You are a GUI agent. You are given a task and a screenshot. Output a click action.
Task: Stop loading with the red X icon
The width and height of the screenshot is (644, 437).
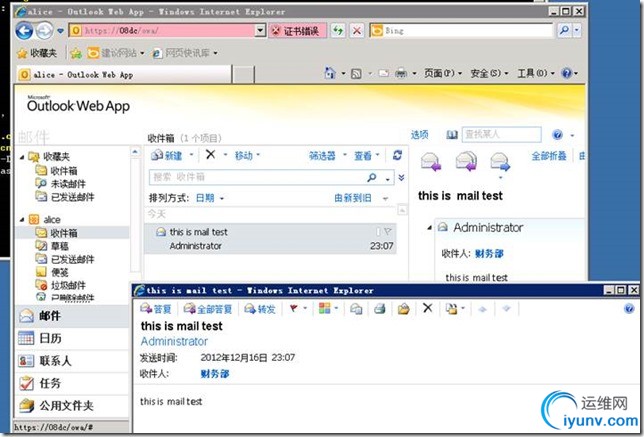coord(357,30)
